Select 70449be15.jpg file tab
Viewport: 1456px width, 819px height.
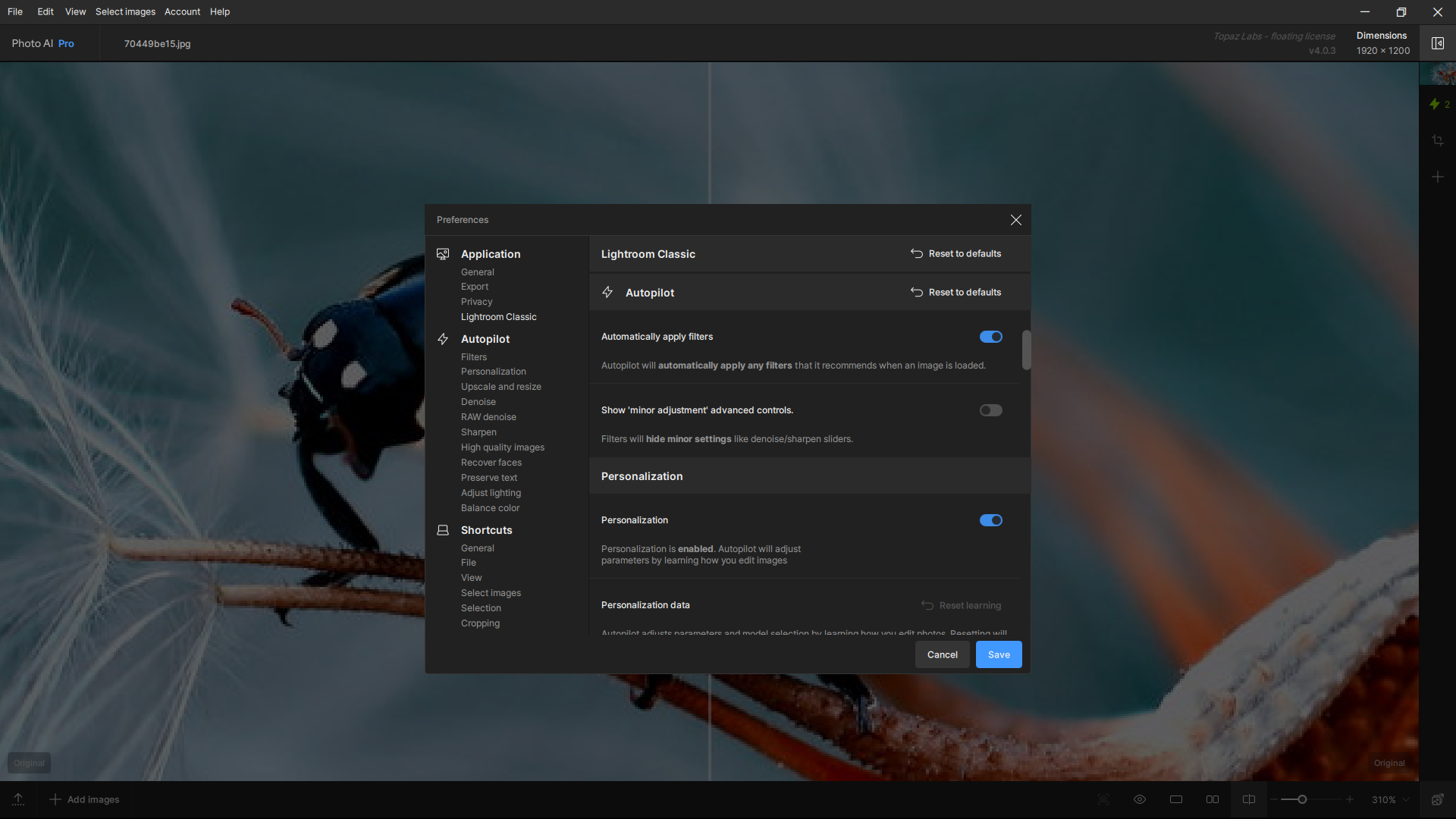click(157, 43)
